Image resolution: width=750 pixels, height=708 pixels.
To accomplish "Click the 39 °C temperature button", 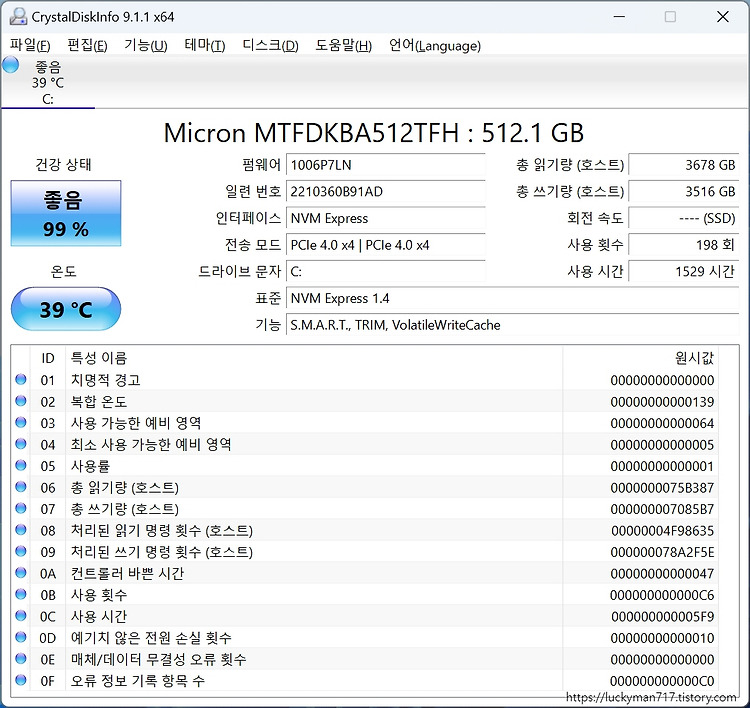I will pyautogui.click(x=66, y=309).
